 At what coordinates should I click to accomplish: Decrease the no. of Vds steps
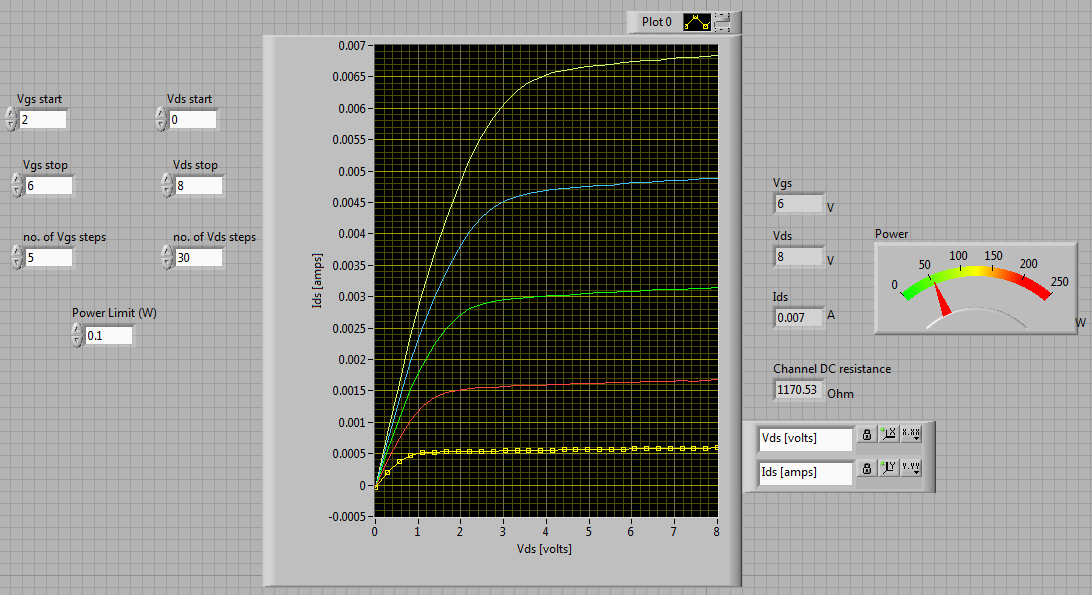(166, 263)
